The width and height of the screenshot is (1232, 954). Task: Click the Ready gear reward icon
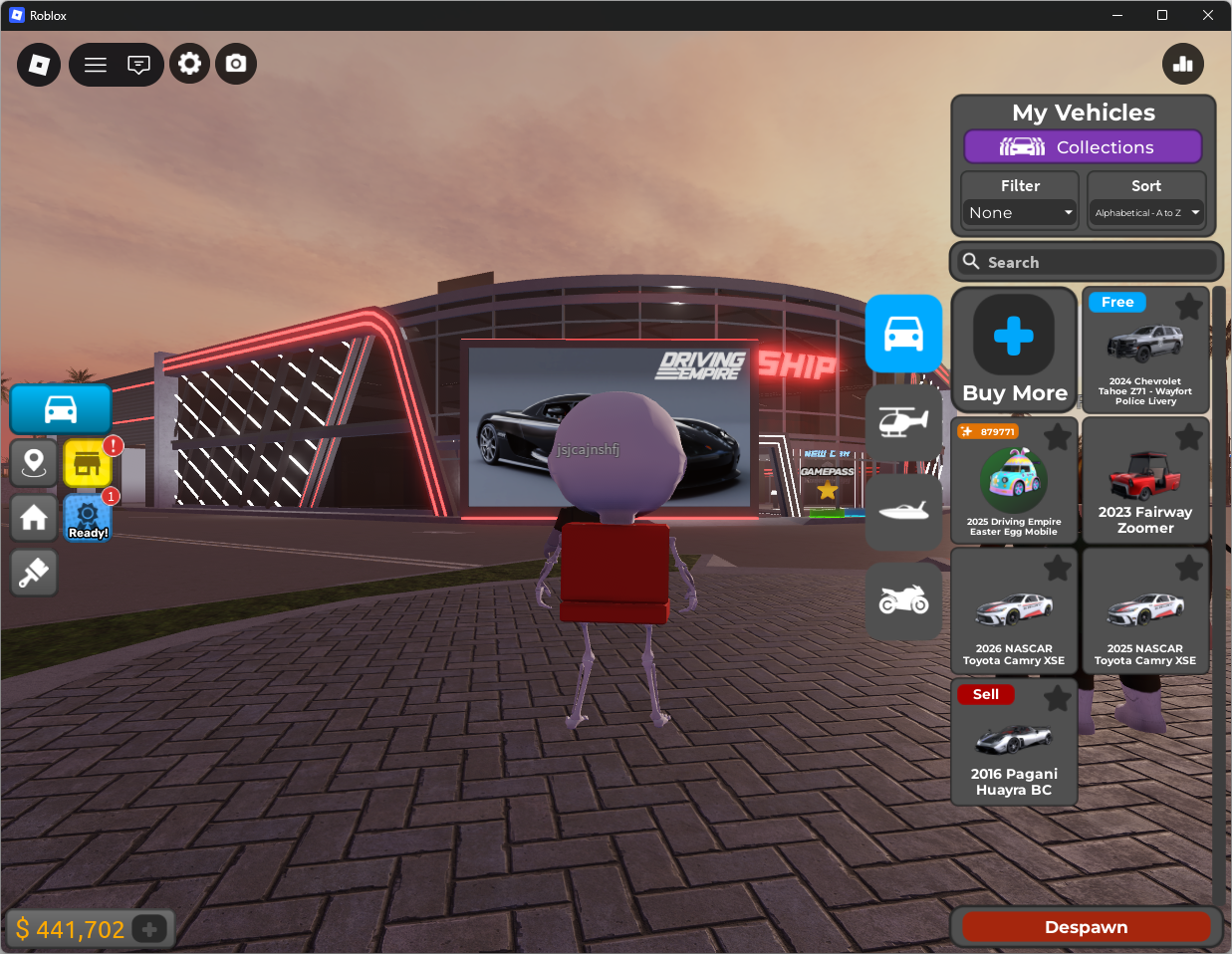[x=88, y=518]
